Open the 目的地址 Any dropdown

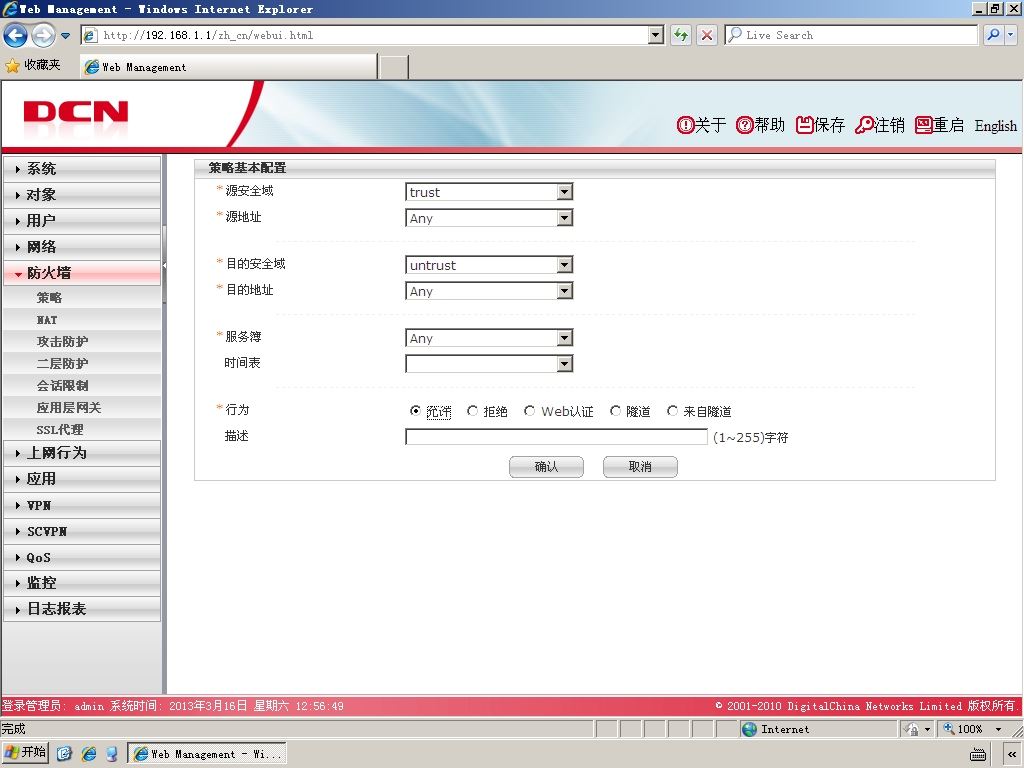[x=489, y=291]
